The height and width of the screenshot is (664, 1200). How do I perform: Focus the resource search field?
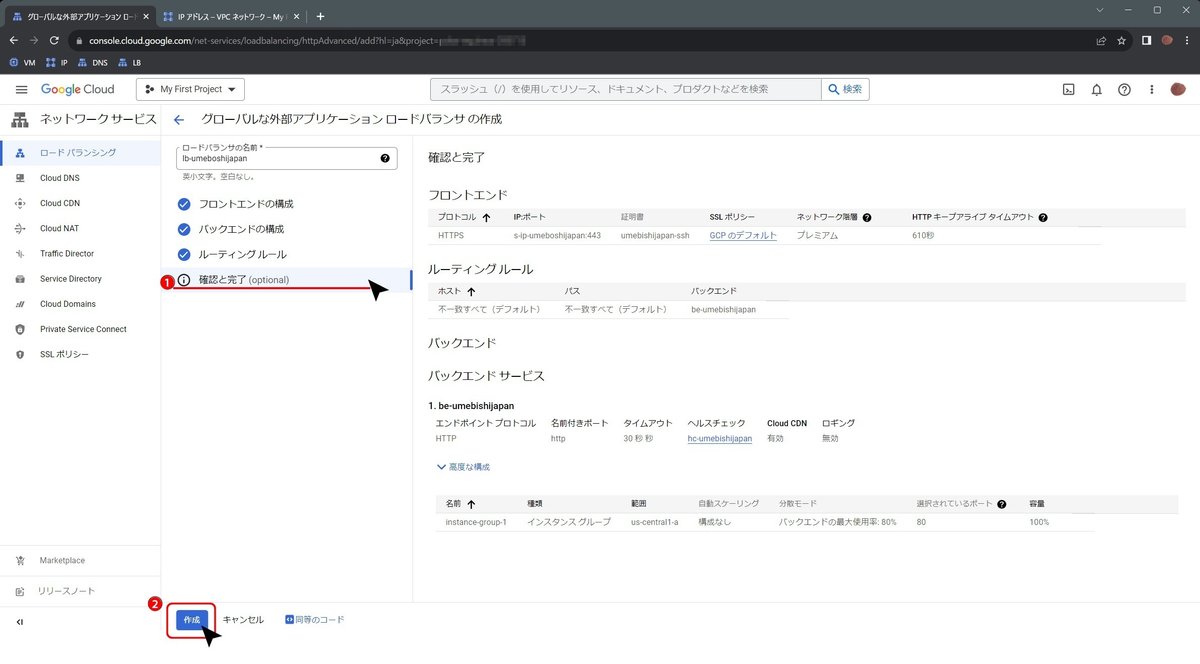[x=625, y=89]
